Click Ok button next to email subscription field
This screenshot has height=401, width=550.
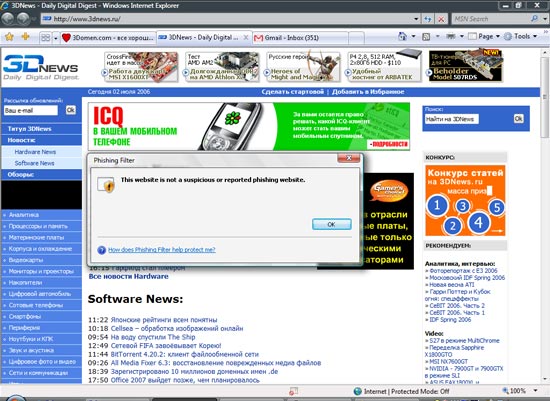71,110
